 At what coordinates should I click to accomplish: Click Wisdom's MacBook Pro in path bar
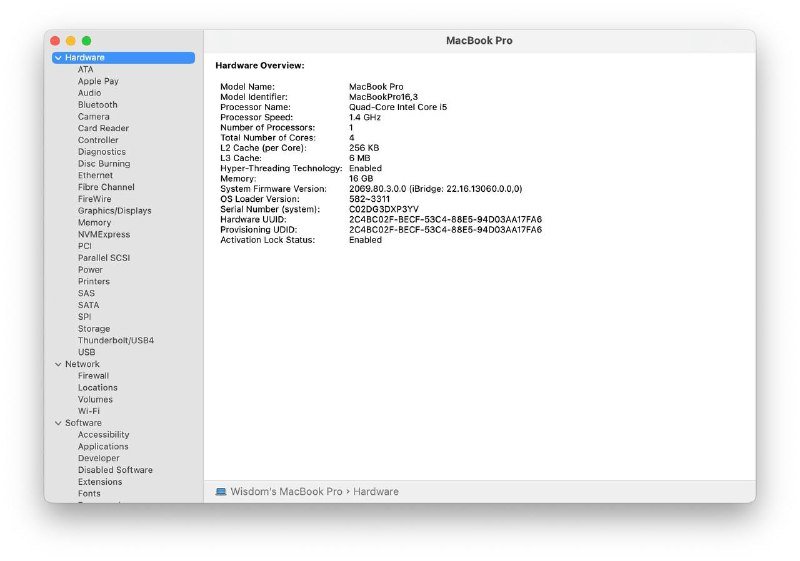[286, 492]
